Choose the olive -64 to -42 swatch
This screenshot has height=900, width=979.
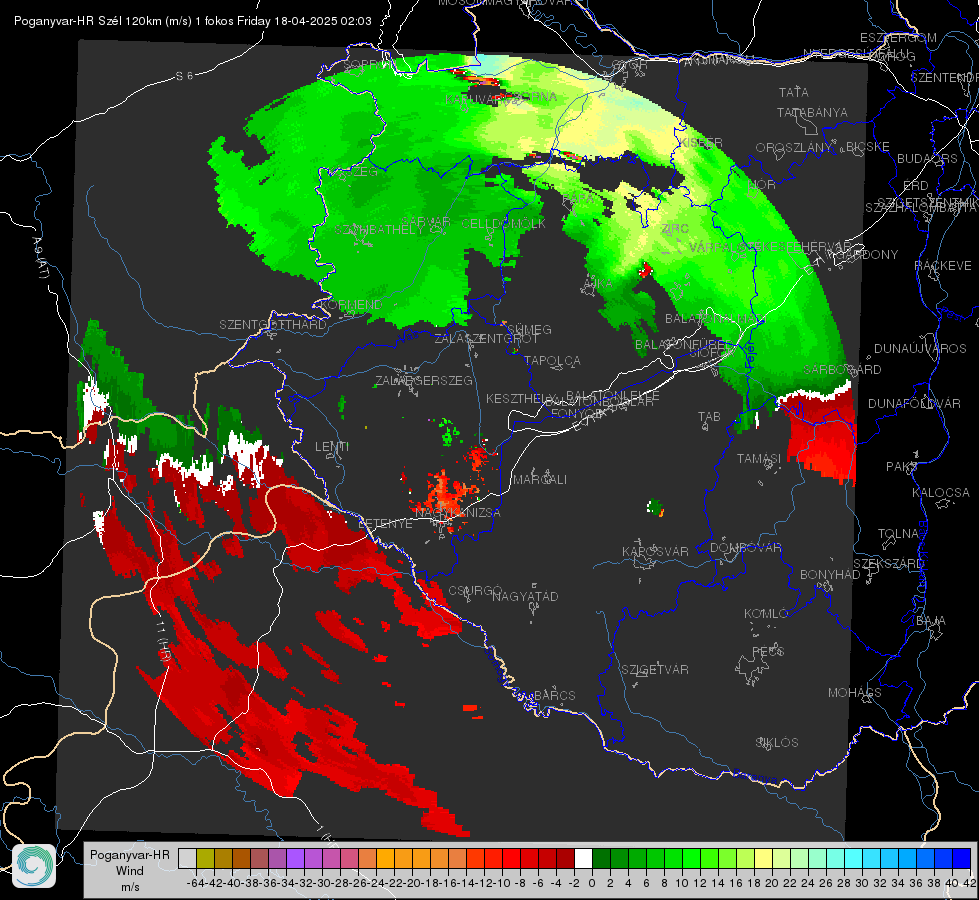[x=205, y=858]
